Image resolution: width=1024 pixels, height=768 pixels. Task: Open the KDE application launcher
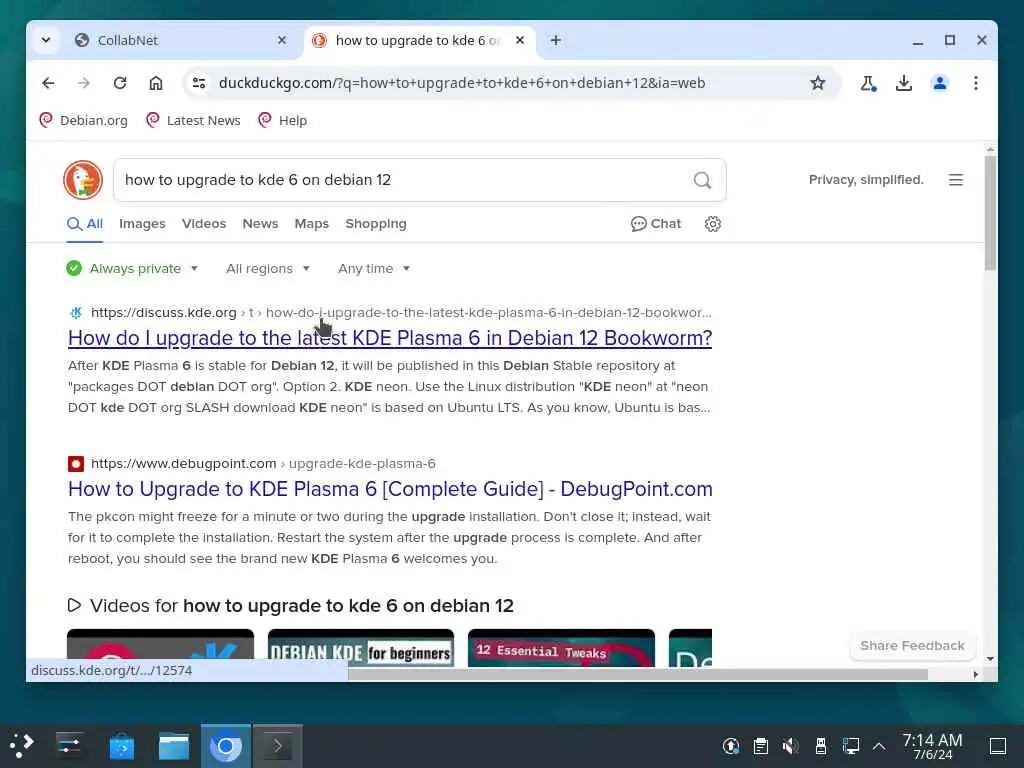[21, 745]
